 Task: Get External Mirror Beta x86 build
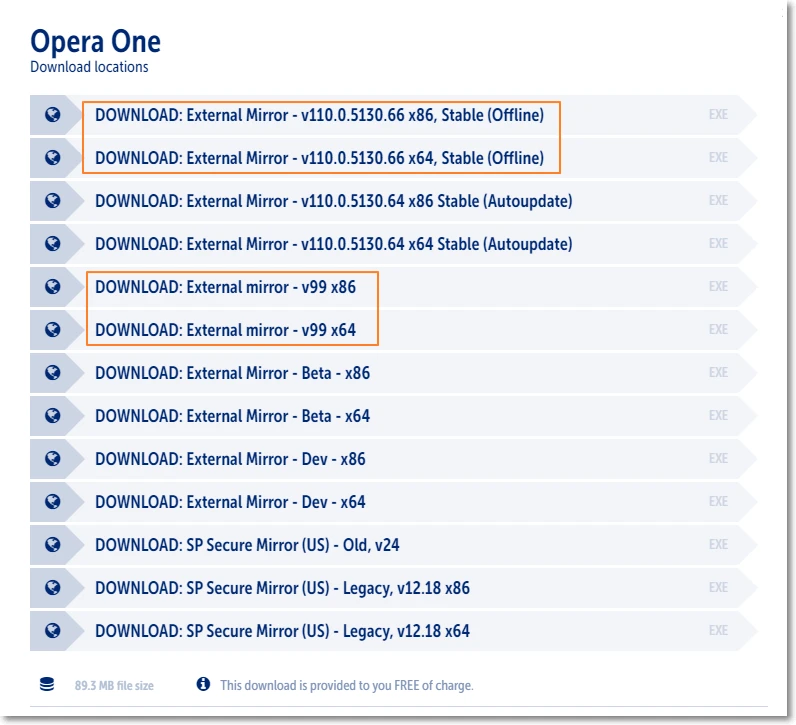[x=233, y=373]
